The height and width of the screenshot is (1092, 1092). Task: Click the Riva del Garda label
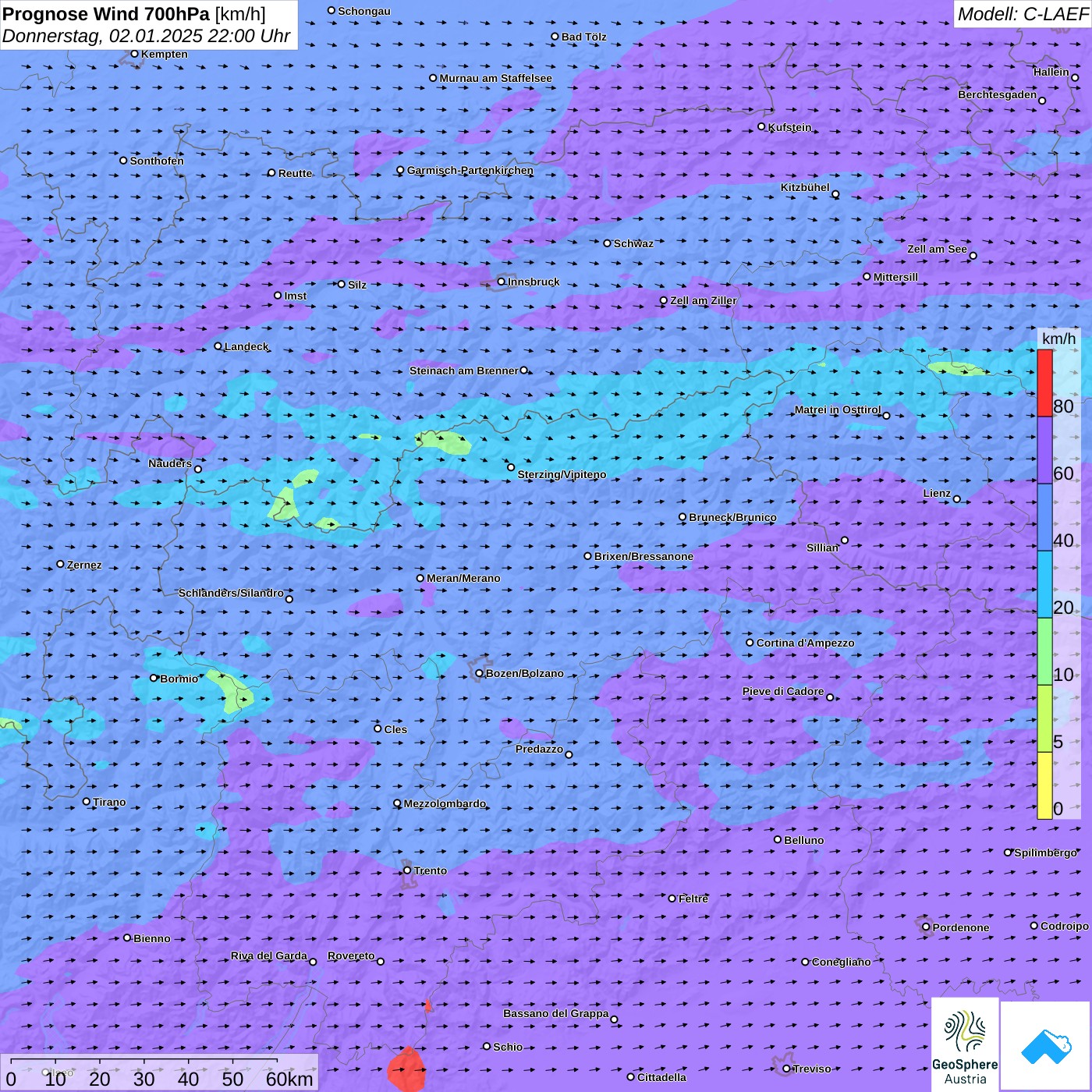point(269,955)
